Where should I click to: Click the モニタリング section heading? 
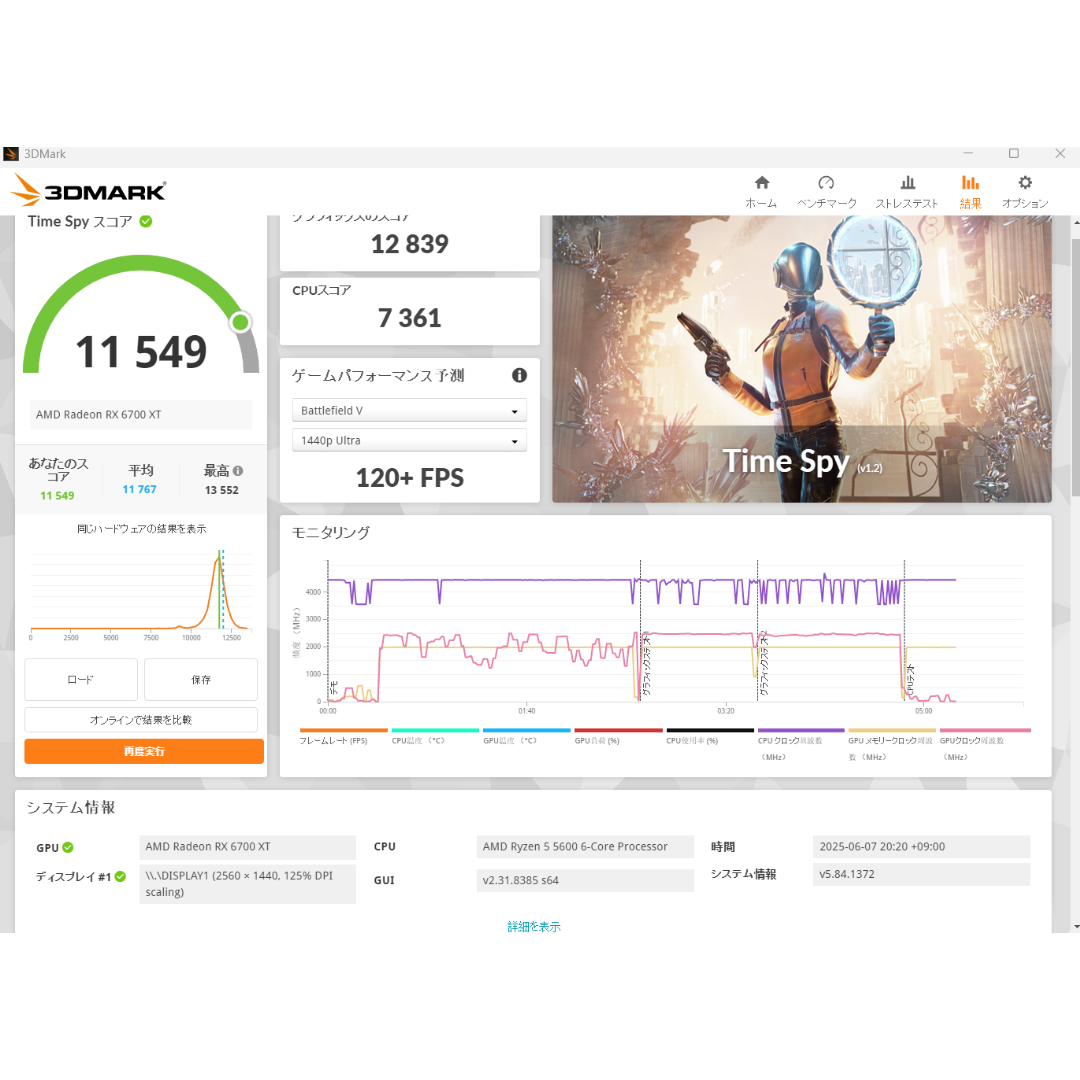[331, 532]
